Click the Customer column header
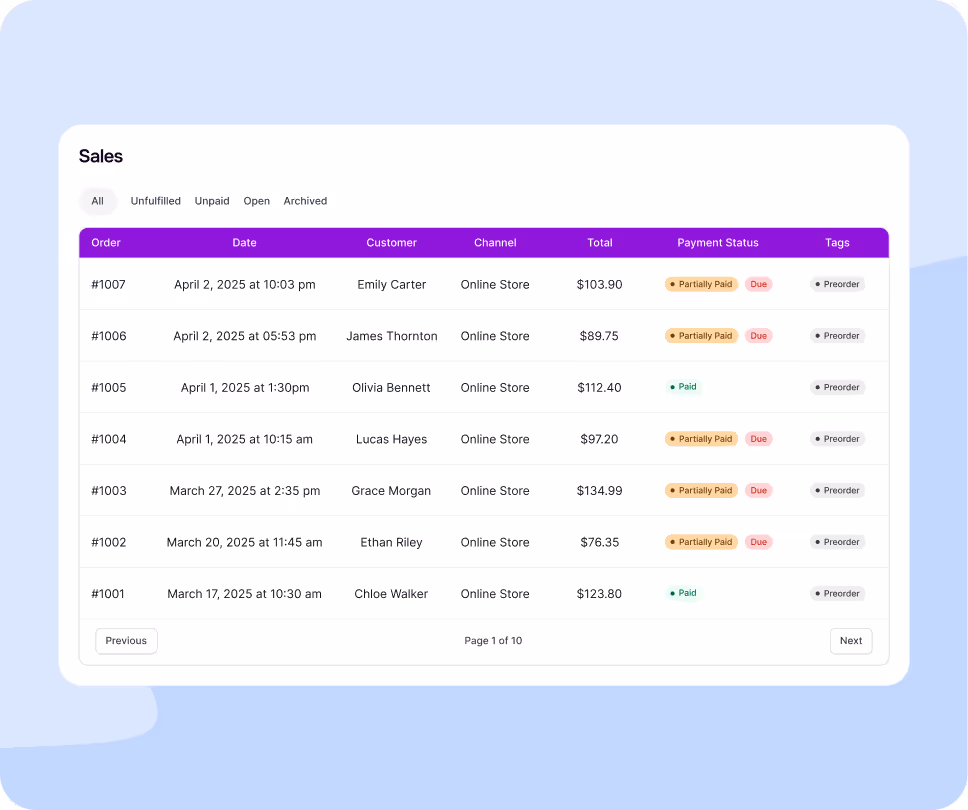Screen dimensions: 968x810 point(391,243)
